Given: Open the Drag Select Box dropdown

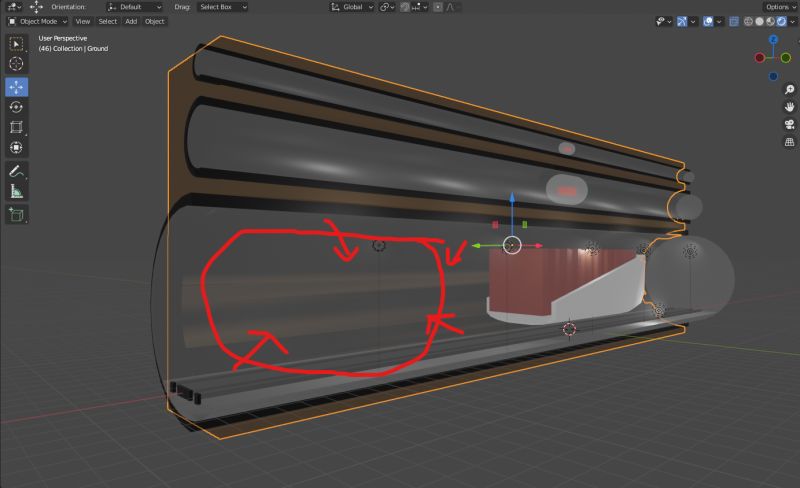Looking at the screenshot, I should 223,7.
